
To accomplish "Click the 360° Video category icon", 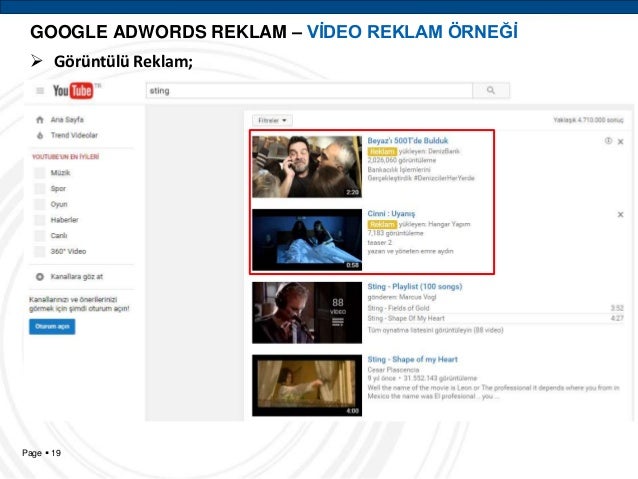I will [x=40, y=252].
